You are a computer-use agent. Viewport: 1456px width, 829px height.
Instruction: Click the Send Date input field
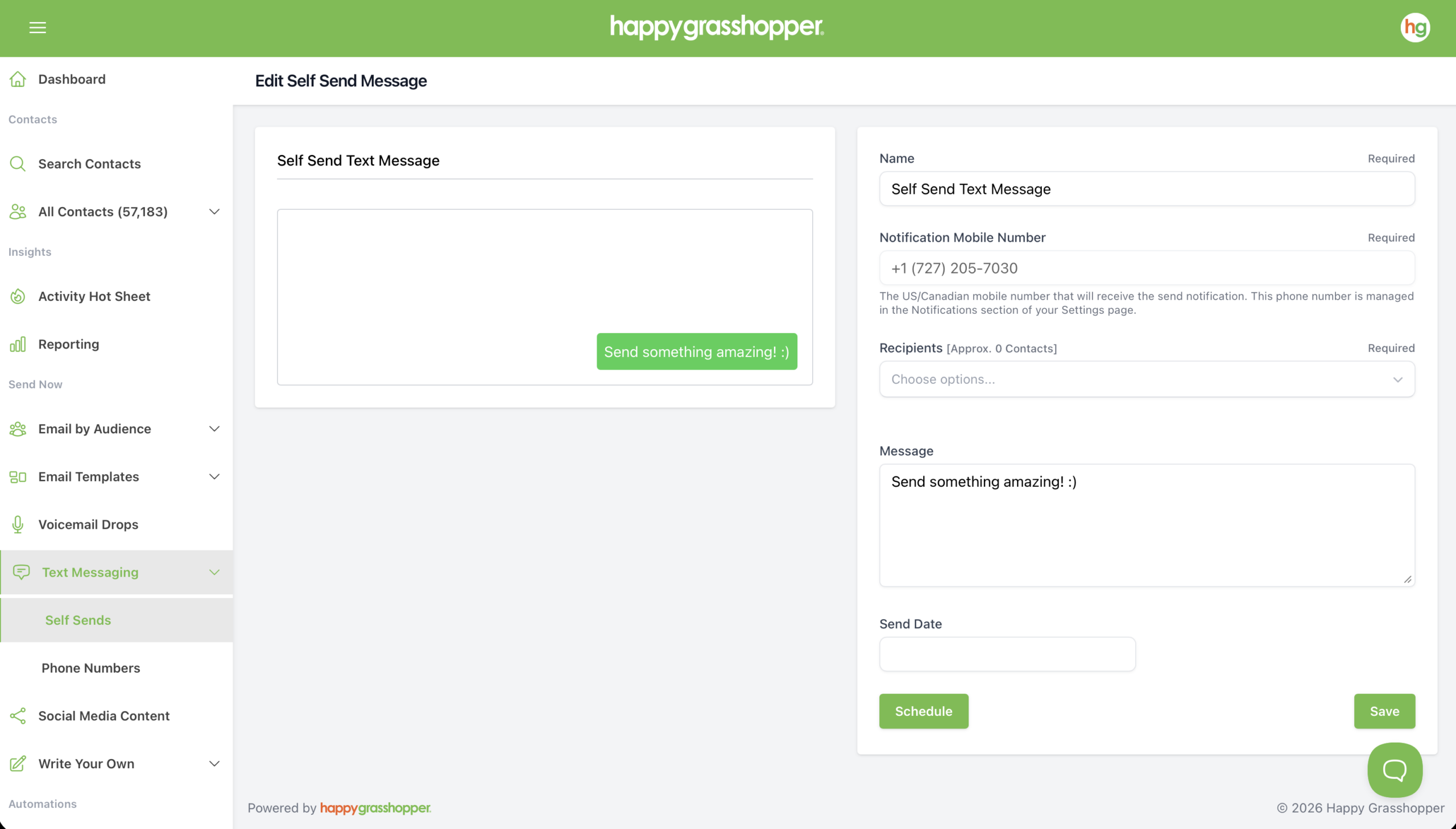point(1007,654)
